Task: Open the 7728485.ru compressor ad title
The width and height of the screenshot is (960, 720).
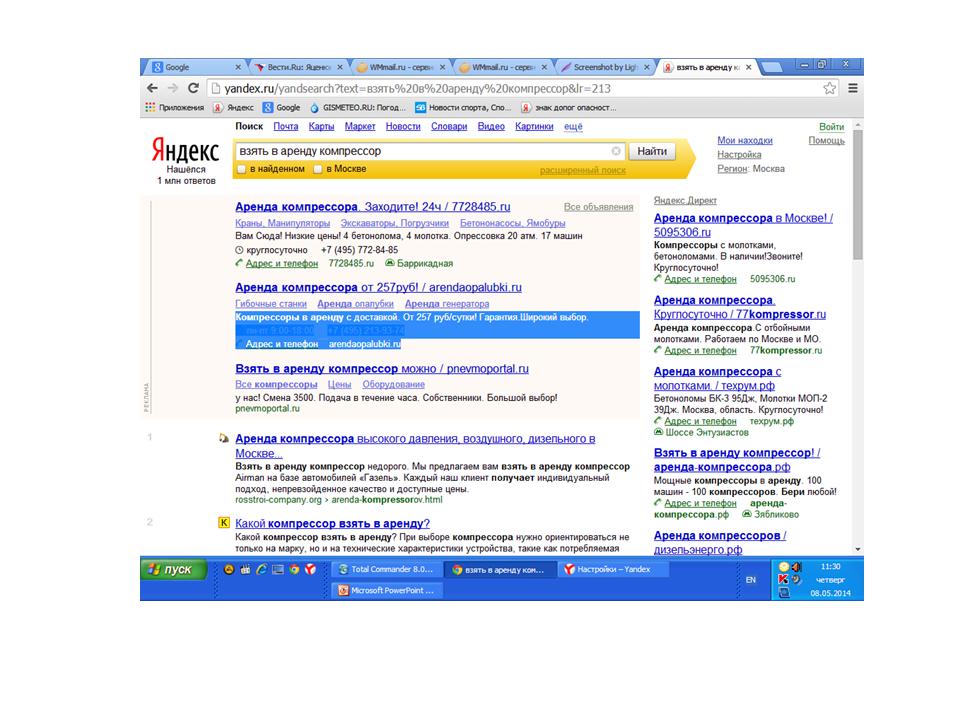Action: [x=373, y=207]
